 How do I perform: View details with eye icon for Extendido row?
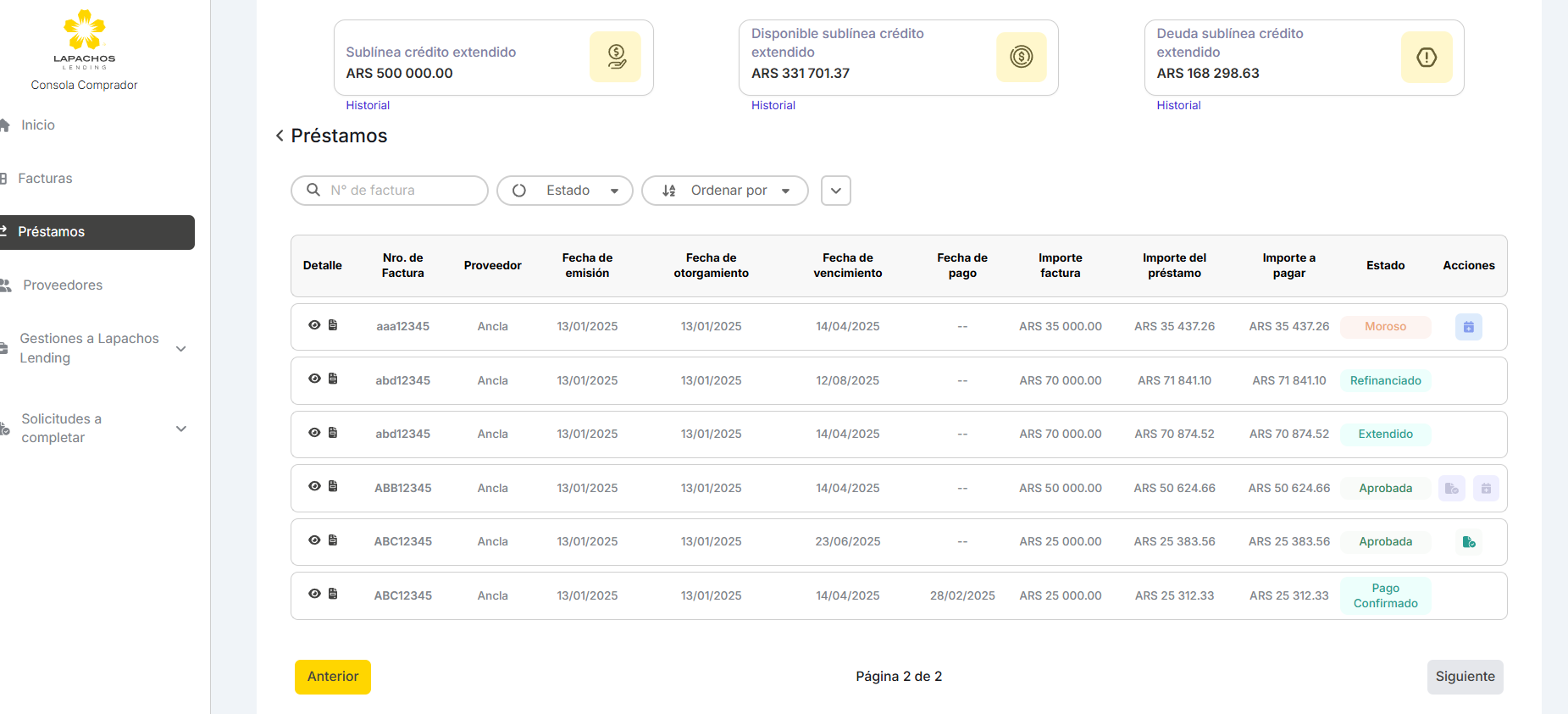314,433
